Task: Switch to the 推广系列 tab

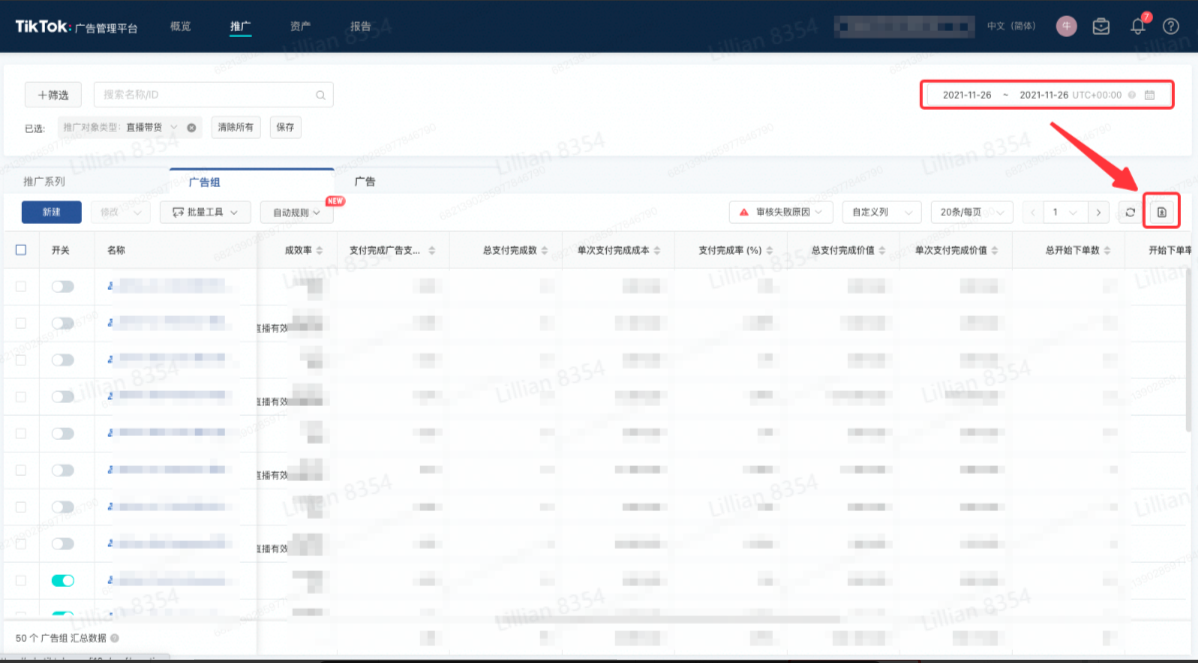Action: tap(44, 182)
